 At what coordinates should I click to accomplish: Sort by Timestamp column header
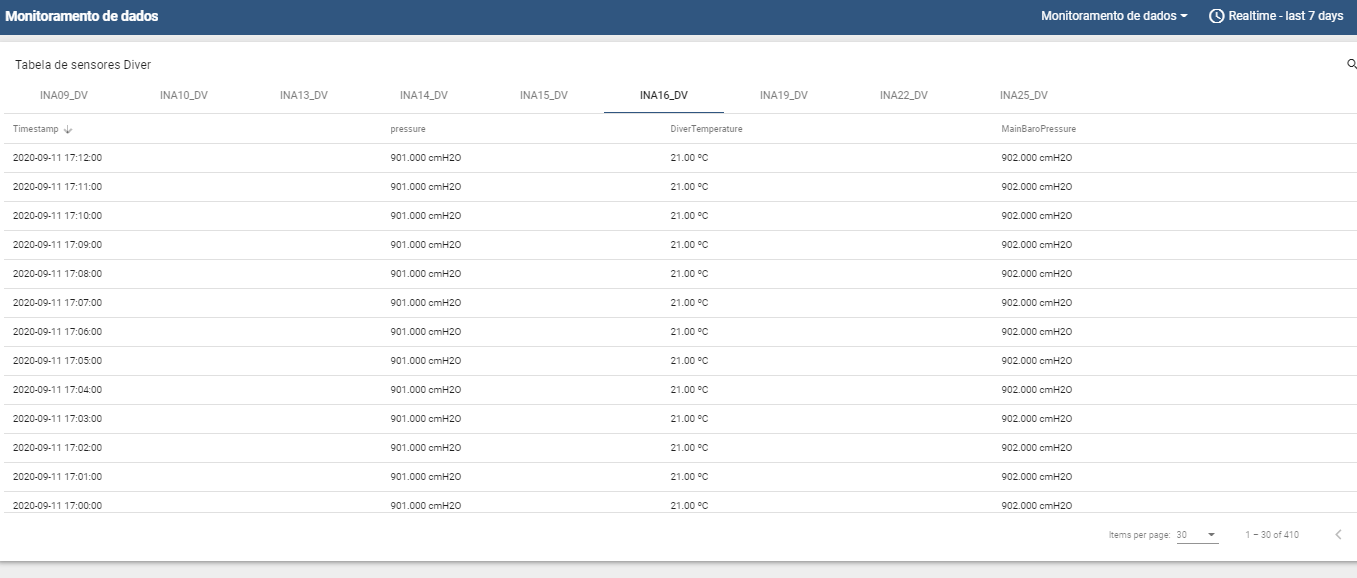pyautogui.click(x=36, y=129)
